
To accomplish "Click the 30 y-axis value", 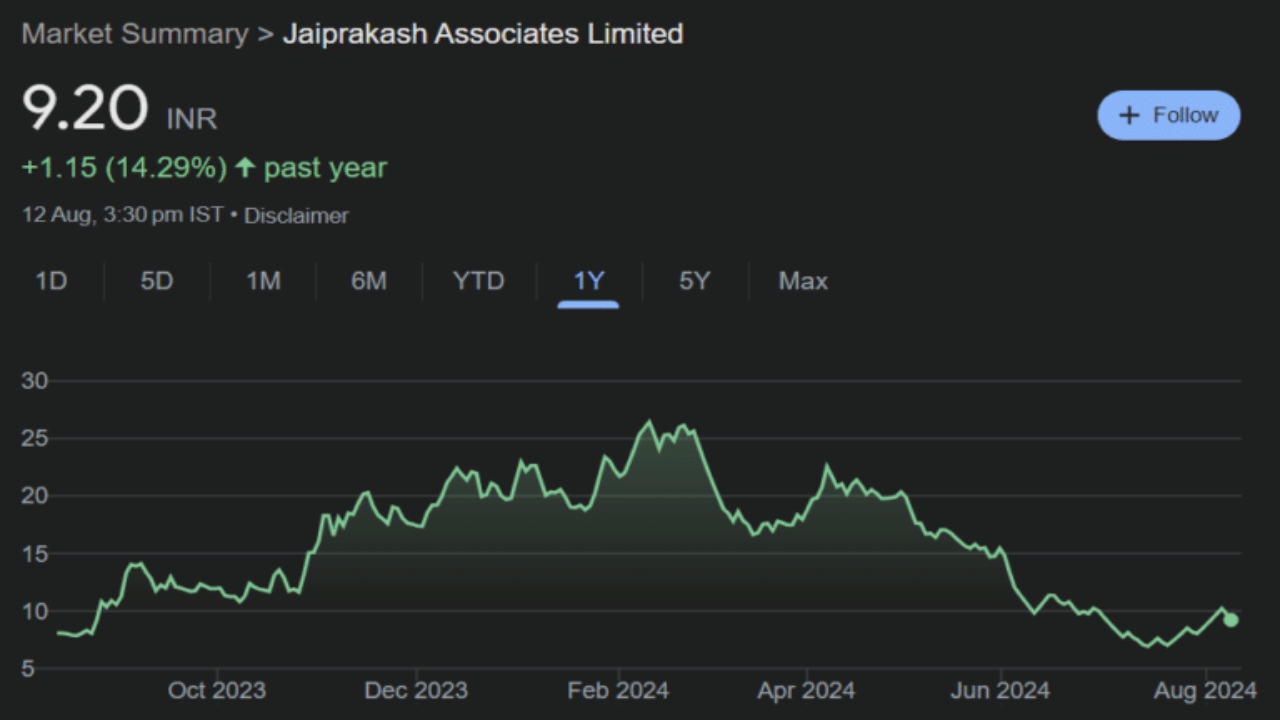I will pyautogui.click(x=34, y=381).
